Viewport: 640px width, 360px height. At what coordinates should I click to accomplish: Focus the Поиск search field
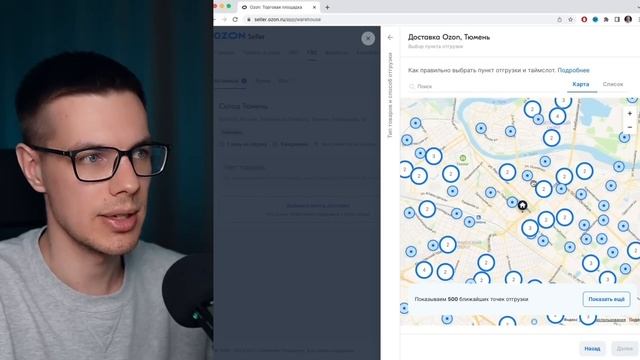[486, 86]
